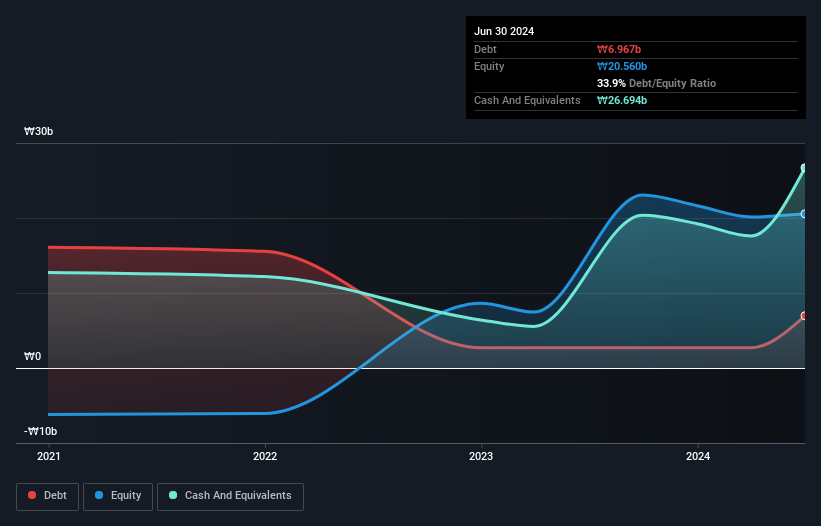The height and width of the screenshot is (526, 821).
Task: Toggle the Equity legend button
Action: click(x=118, y=496)
